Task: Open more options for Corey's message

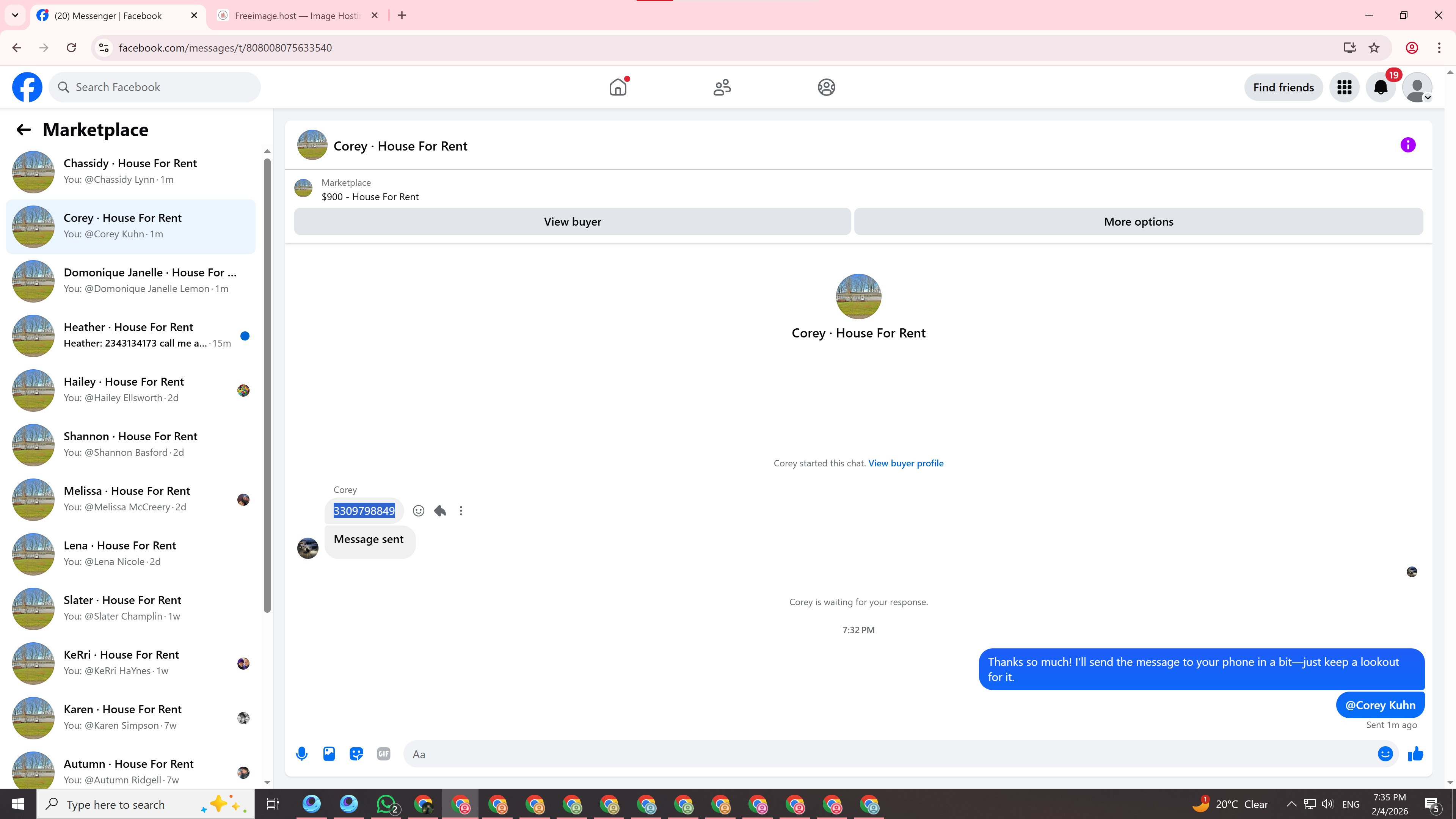Action: [461, 511]
